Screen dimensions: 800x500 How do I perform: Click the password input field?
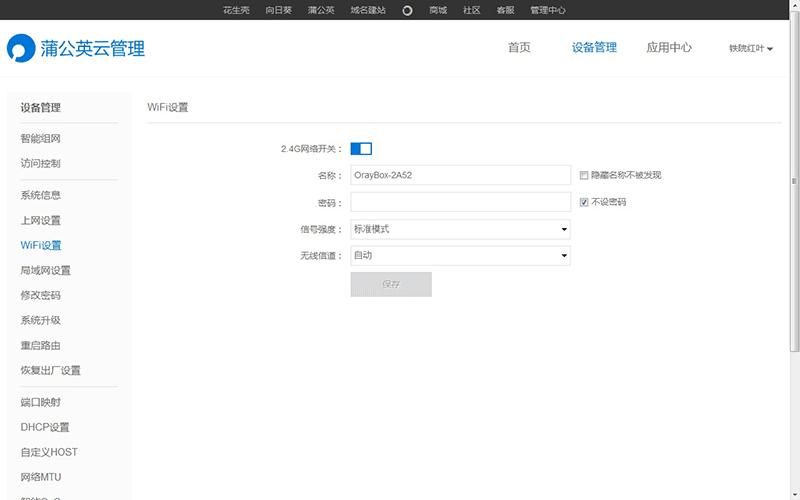[x=460, y=202]
